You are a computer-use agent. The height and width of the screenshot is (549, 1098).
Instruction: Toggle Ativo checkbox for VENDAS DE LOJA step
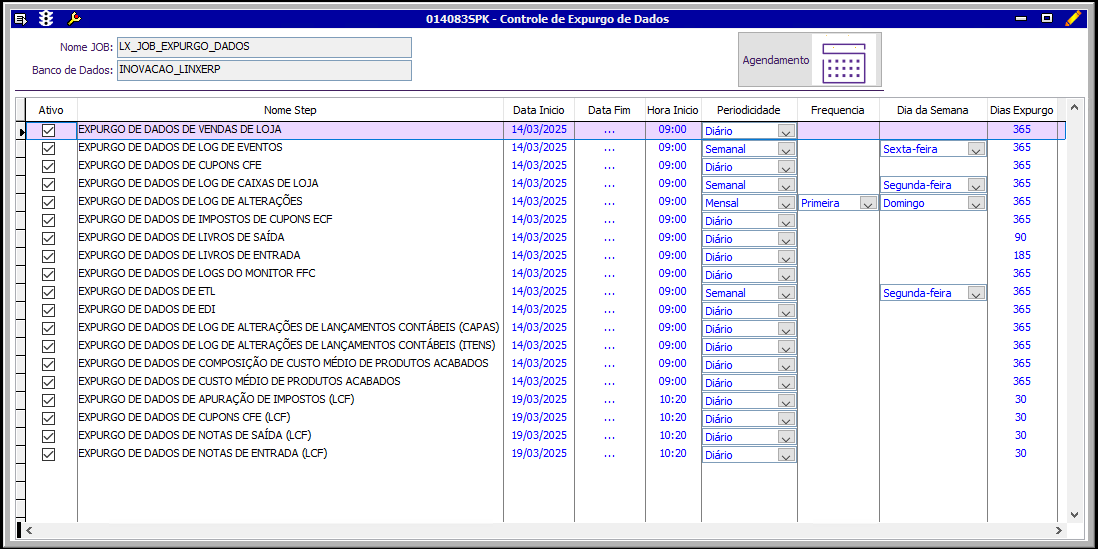[48, 130]
